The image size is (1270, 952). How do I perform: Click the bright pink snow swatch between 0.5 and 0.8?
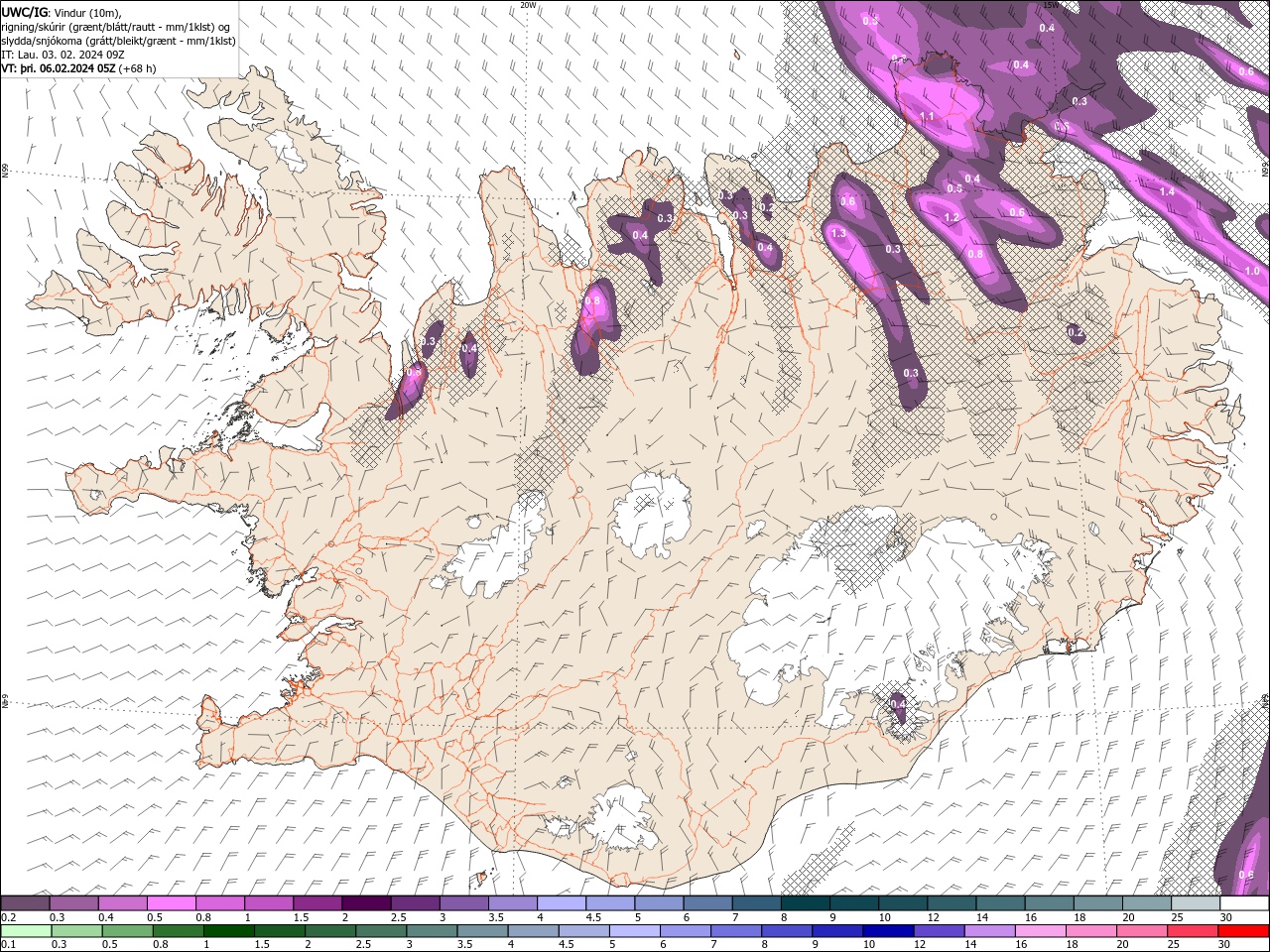click(172, 903)
